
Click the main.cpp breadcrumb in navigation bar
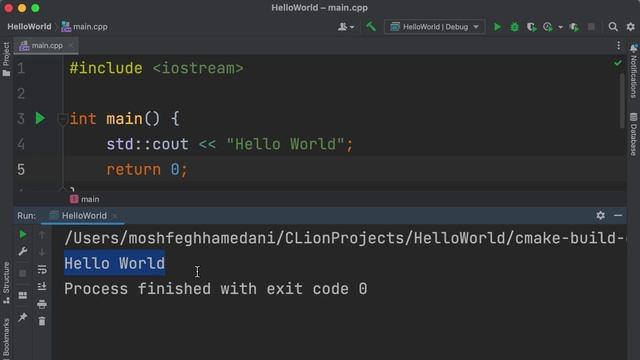coord(85,27)
